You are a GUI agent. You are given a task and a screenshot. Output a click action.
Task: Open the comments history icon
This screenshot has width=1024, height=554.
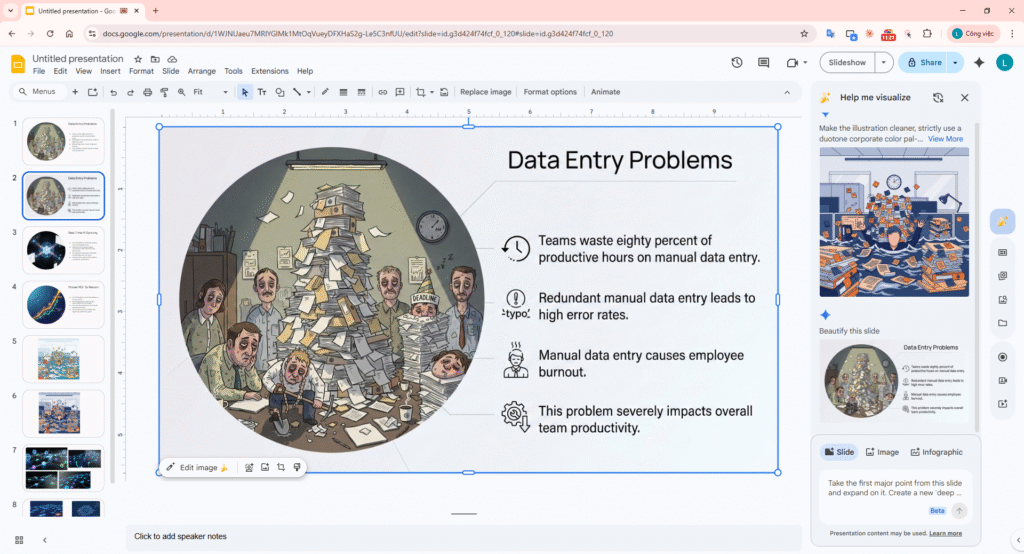(764, 62)
